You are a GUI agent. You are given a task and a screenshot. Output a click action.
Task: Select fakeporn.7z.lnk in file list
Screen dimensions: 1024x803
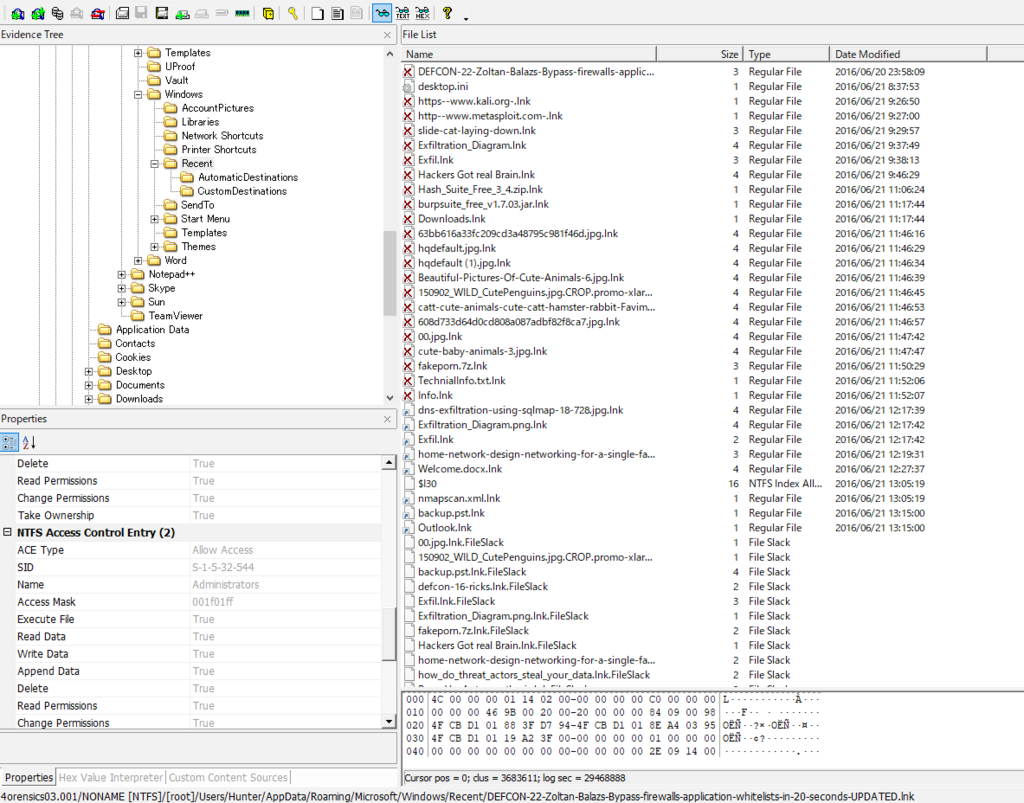[x=453, y=366]
